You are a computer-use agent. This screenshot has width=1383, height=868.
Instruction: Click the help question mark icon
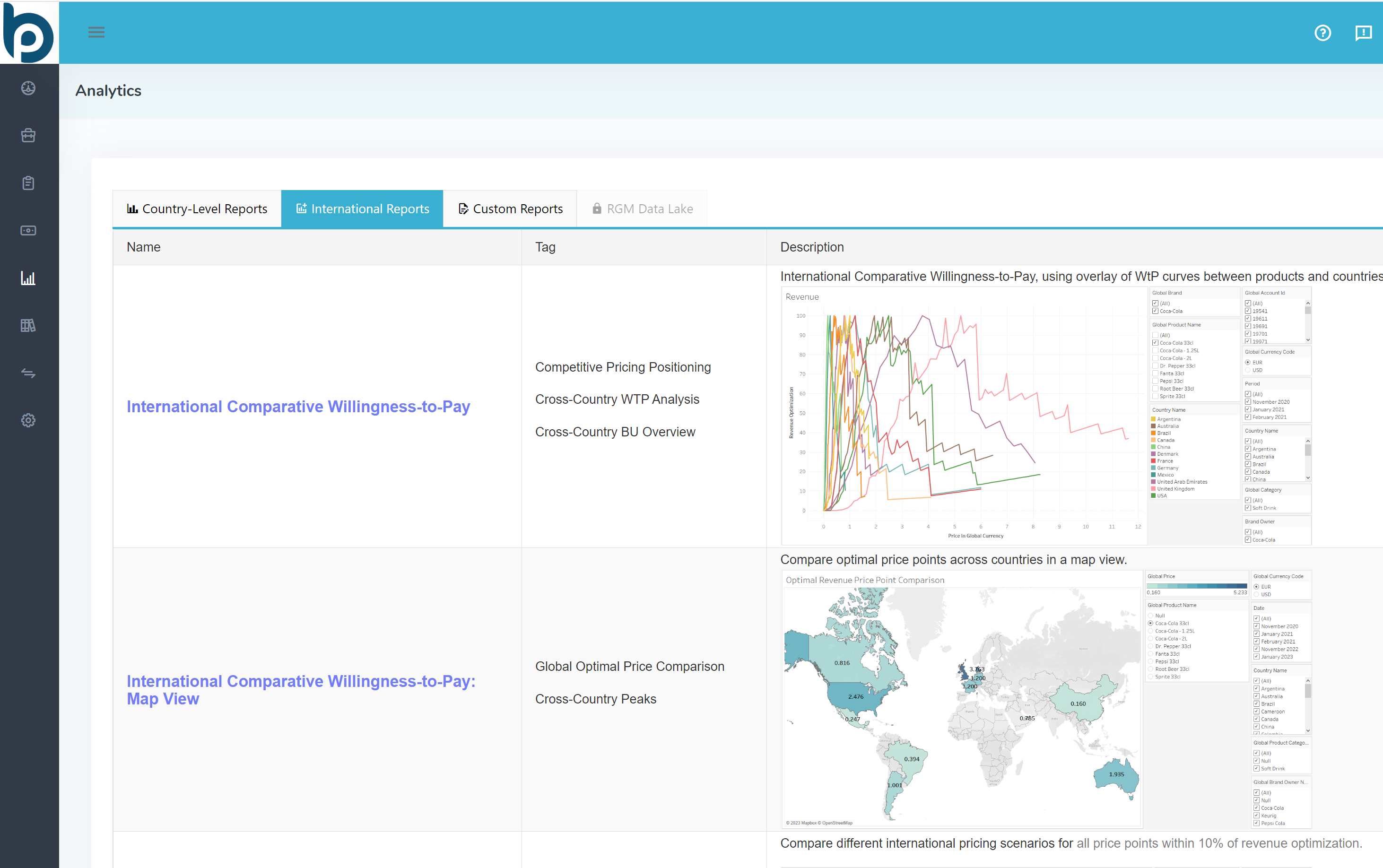1322,33
